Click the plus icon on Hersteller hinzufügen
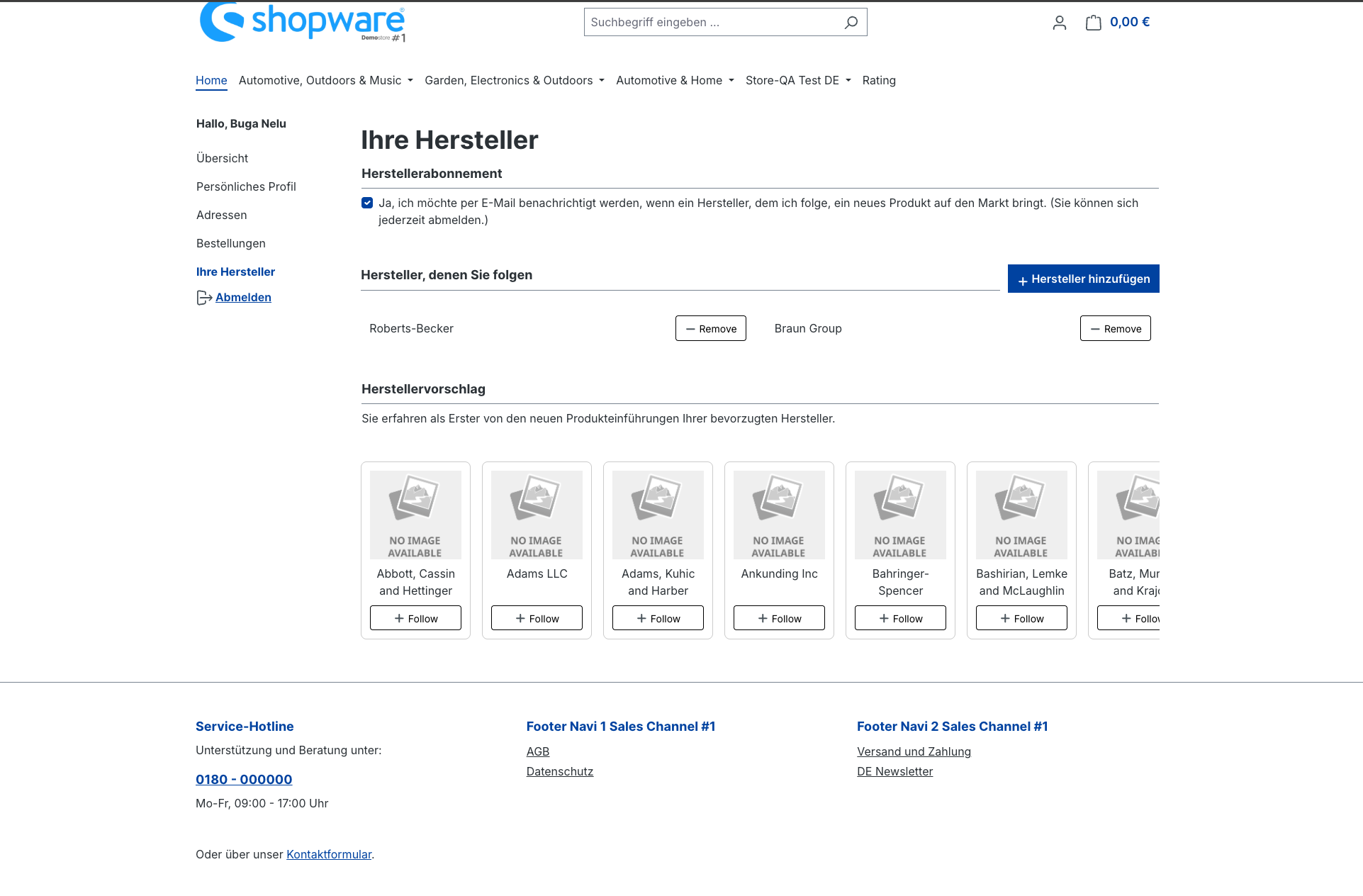Viewport: 1363px width, 896px height. [x=1022, y=281]
